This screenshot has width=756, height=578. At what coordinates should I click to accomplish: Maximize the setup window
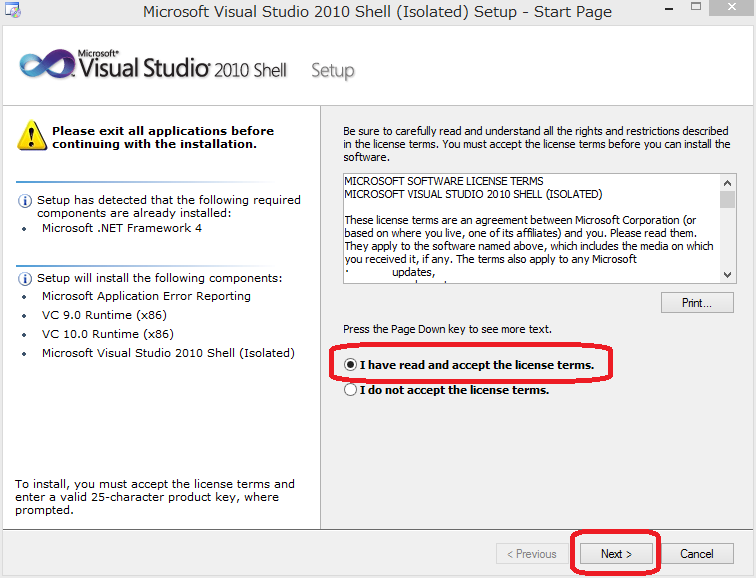click(x=696, y=7)
